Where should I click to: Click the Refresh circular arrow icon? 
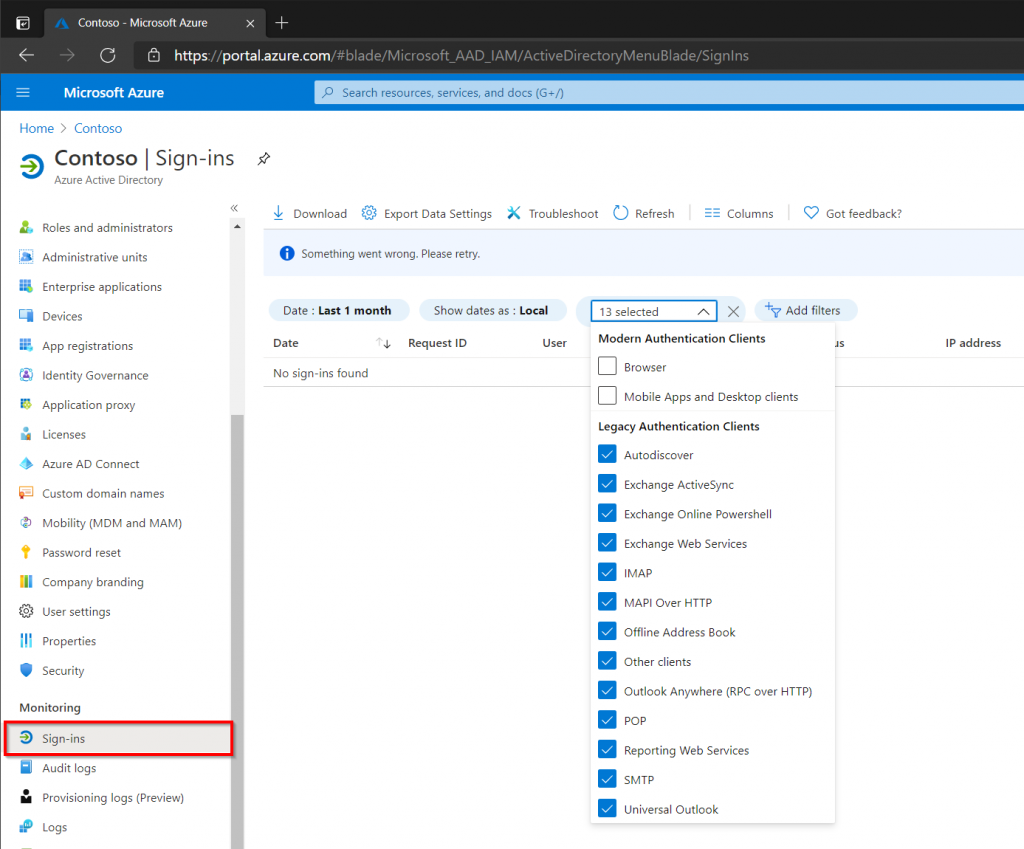(620, 213)
